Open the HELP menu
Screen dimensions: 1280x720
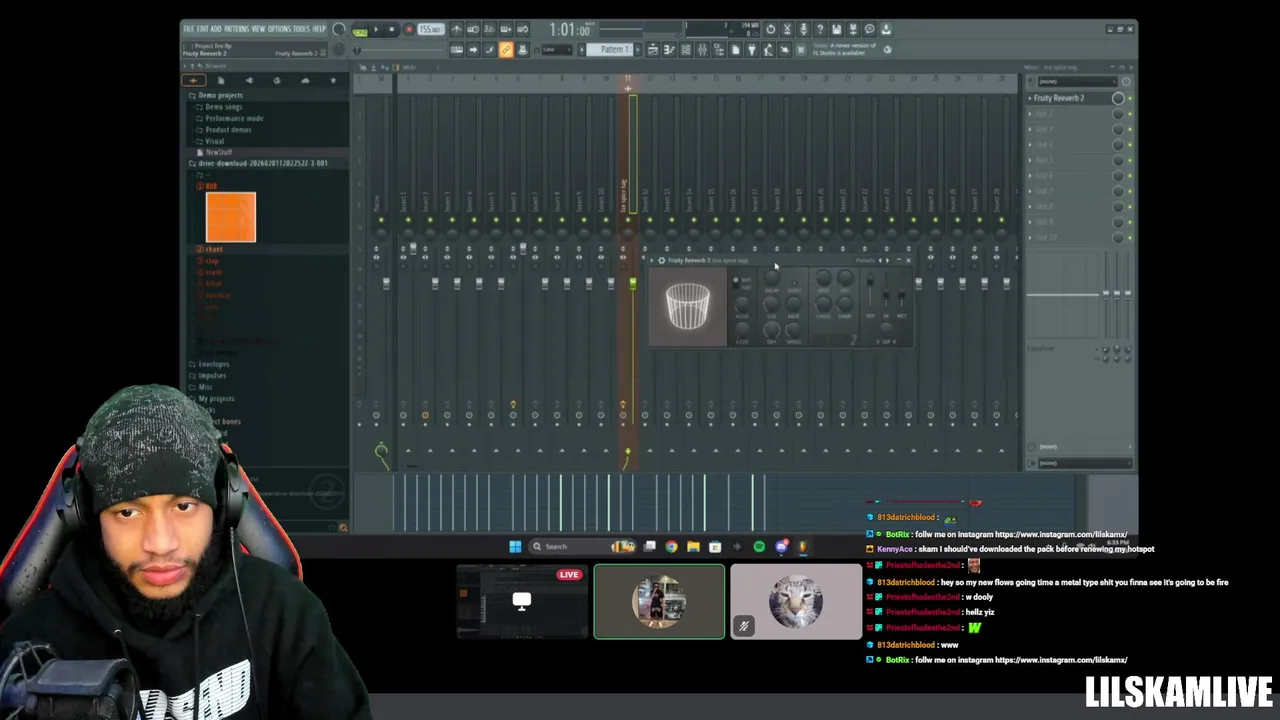[x=319, y=29]
